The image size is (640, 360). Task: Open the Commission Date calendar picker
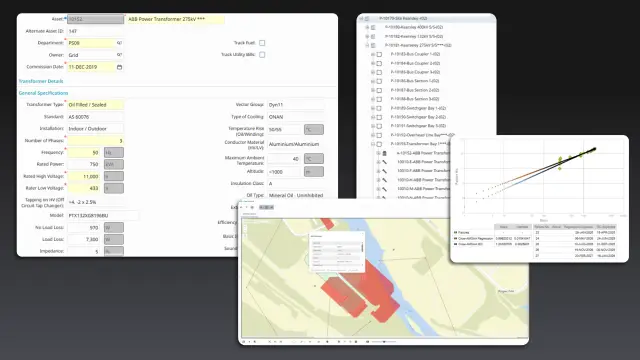[x=119, y=67]
